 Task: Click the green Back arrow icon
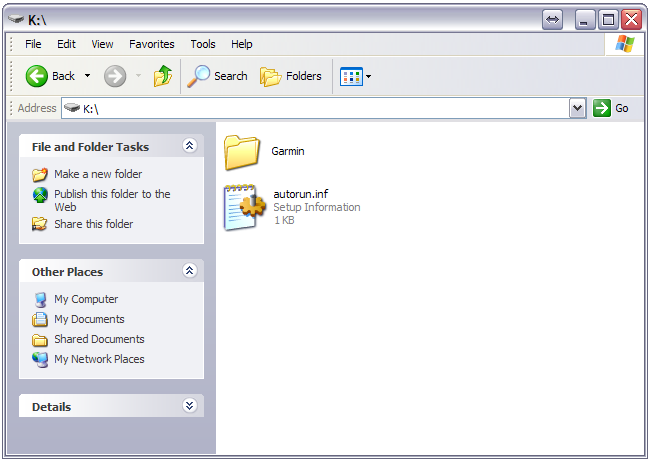37,76
